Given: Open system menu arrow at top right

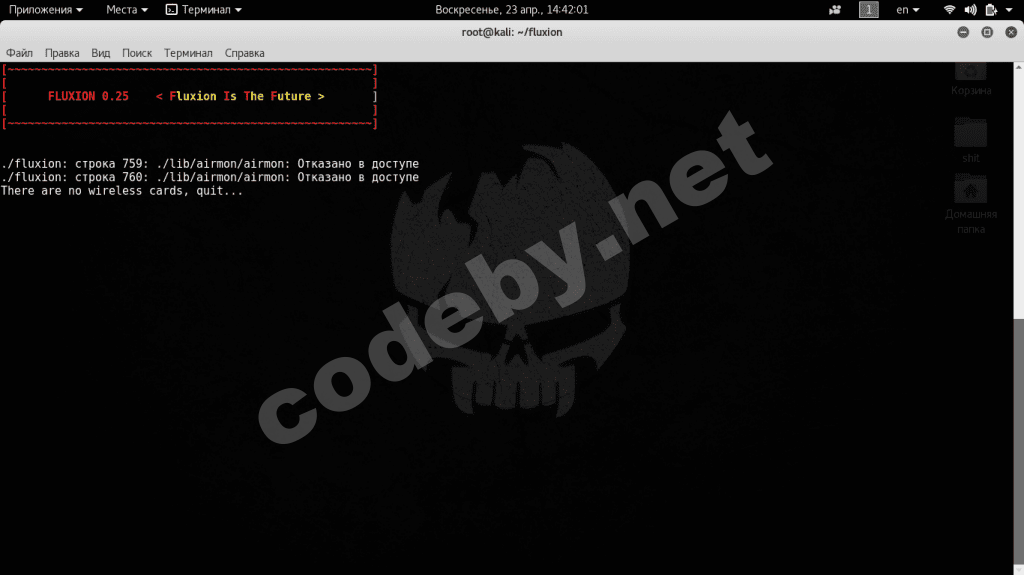Looking at the screenshot, I should (x=1009, y=10).
